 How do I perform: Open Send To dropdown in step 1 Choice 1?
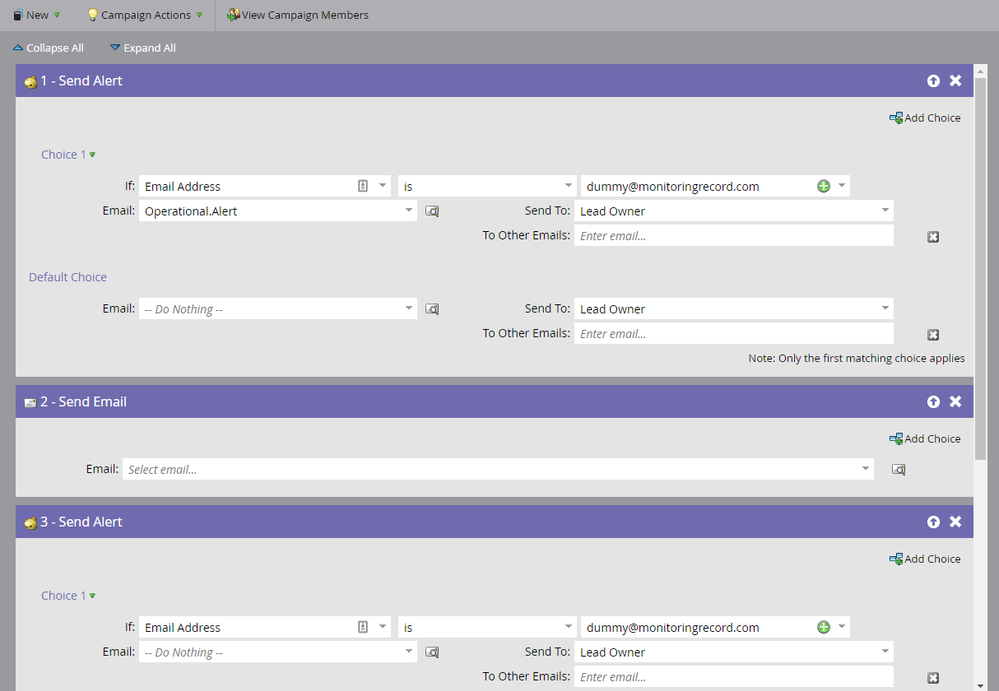click(x=885, y=210)
